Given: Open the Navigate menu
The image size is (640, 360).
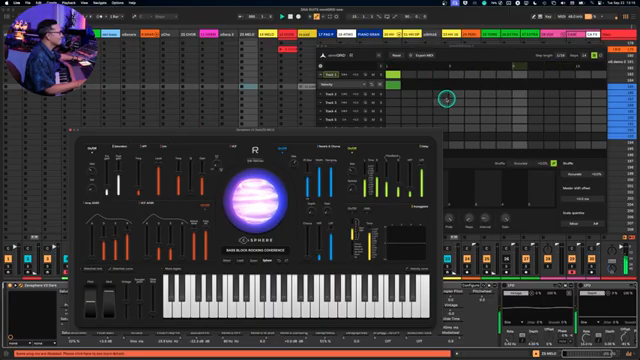Looking at the screenshot, I should (100, 2).
